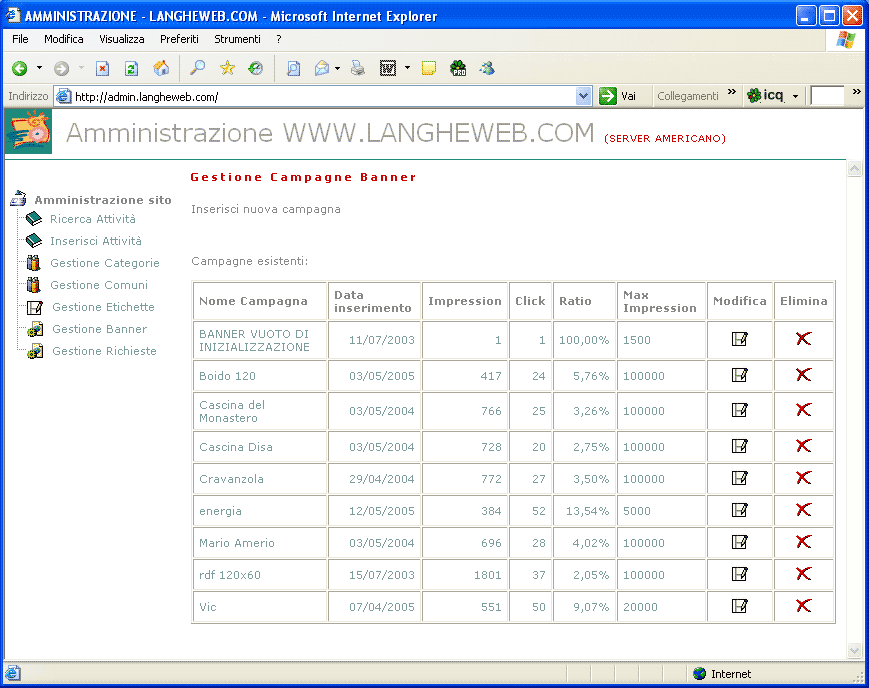Open Favorites with the star icon

(227, 68)
